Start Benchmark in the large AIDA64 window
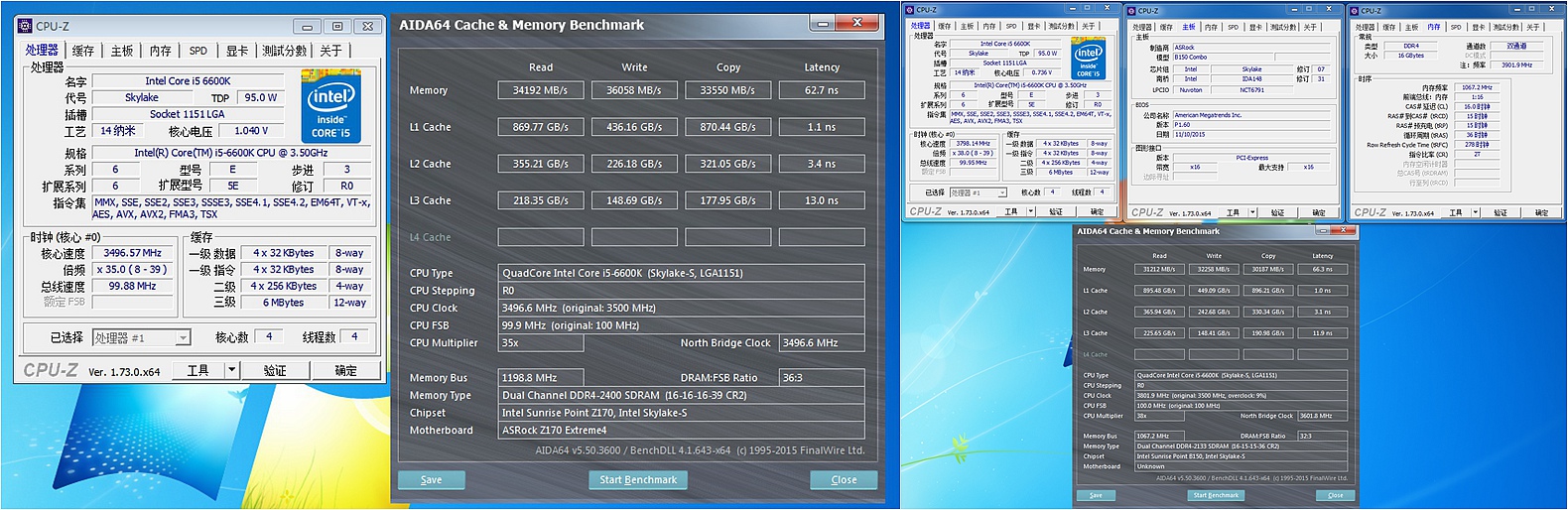Screen dimensions: 1568x510 point(638,479)
